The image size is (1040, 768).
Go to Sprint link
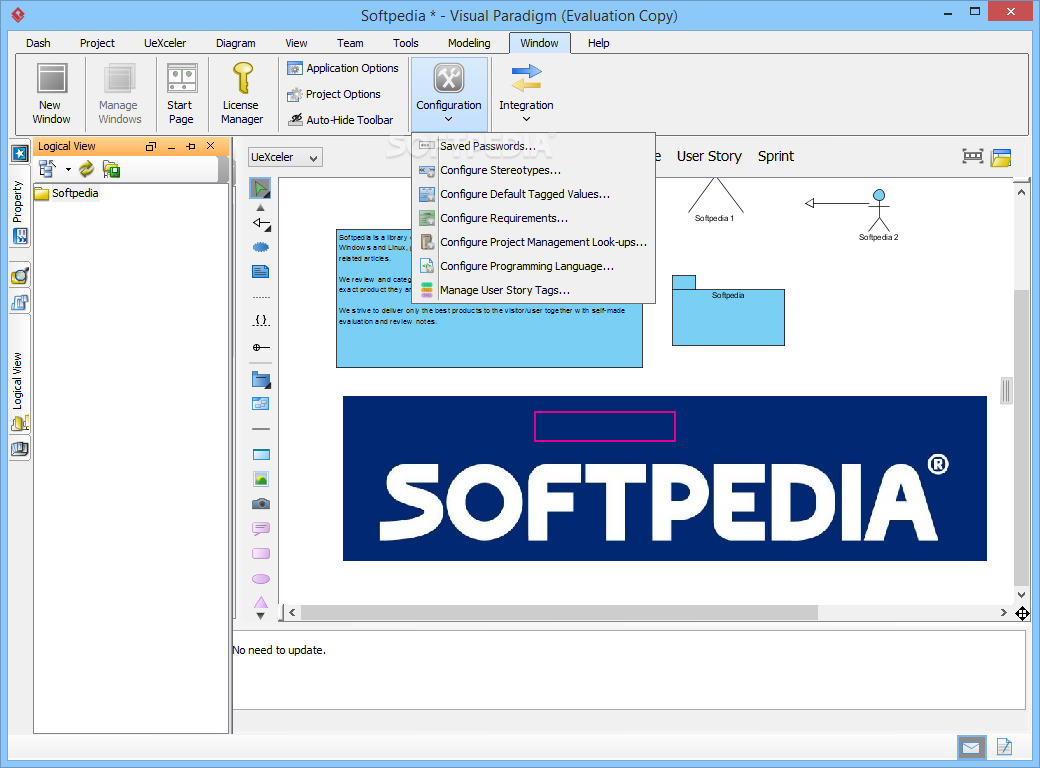click(775, 157)
